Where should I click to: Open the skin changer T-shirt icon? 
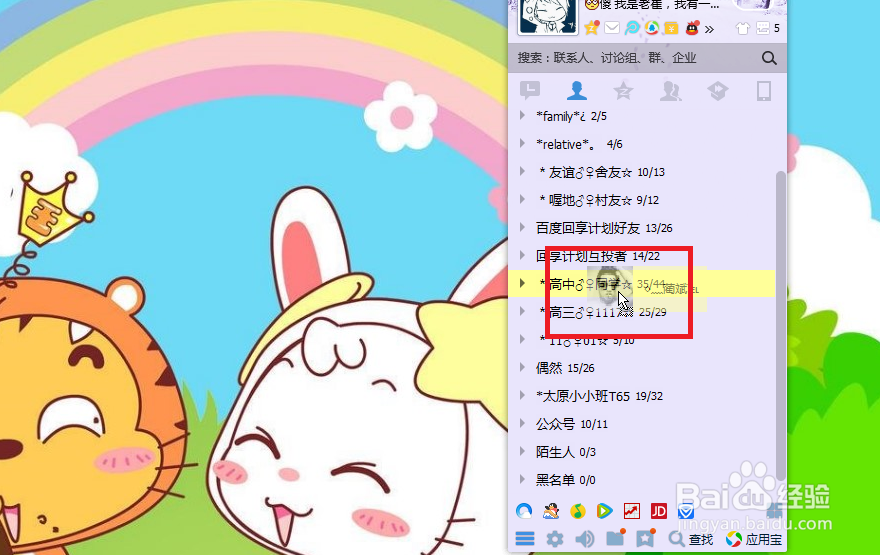[742, 28]
